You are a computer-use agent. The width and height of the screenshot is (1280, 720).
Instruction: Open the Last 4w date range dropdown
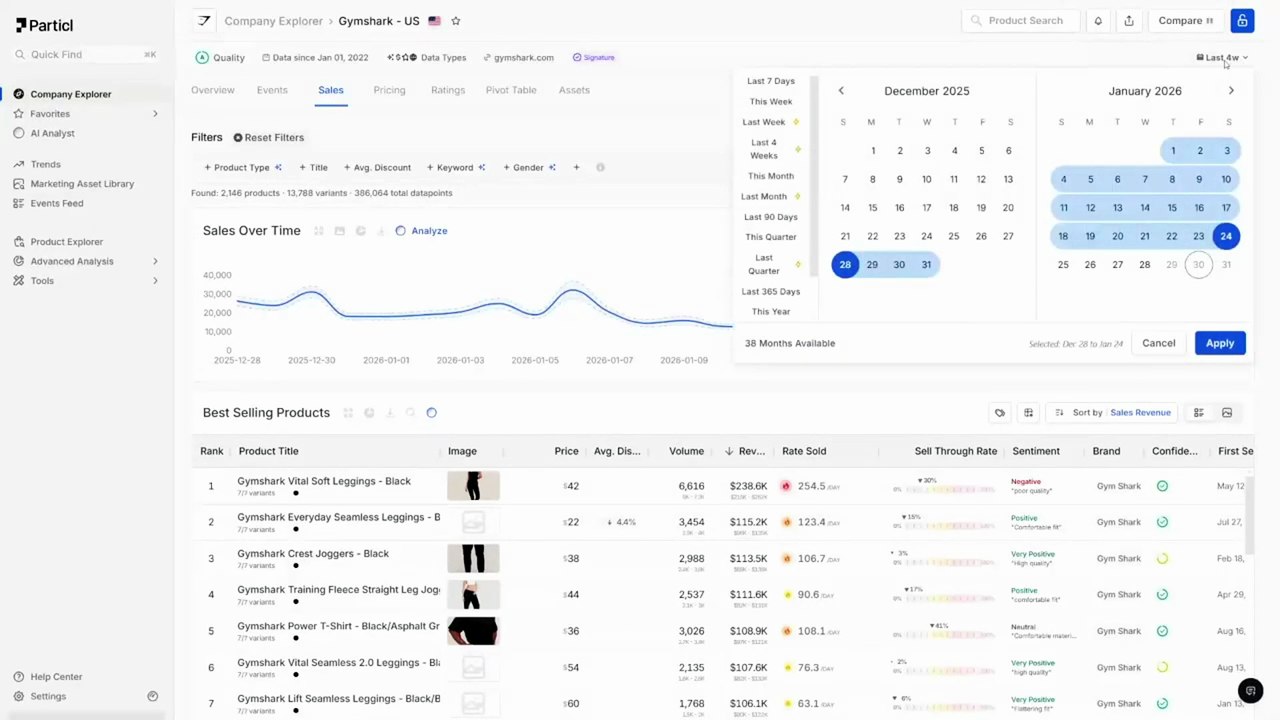1222,58
